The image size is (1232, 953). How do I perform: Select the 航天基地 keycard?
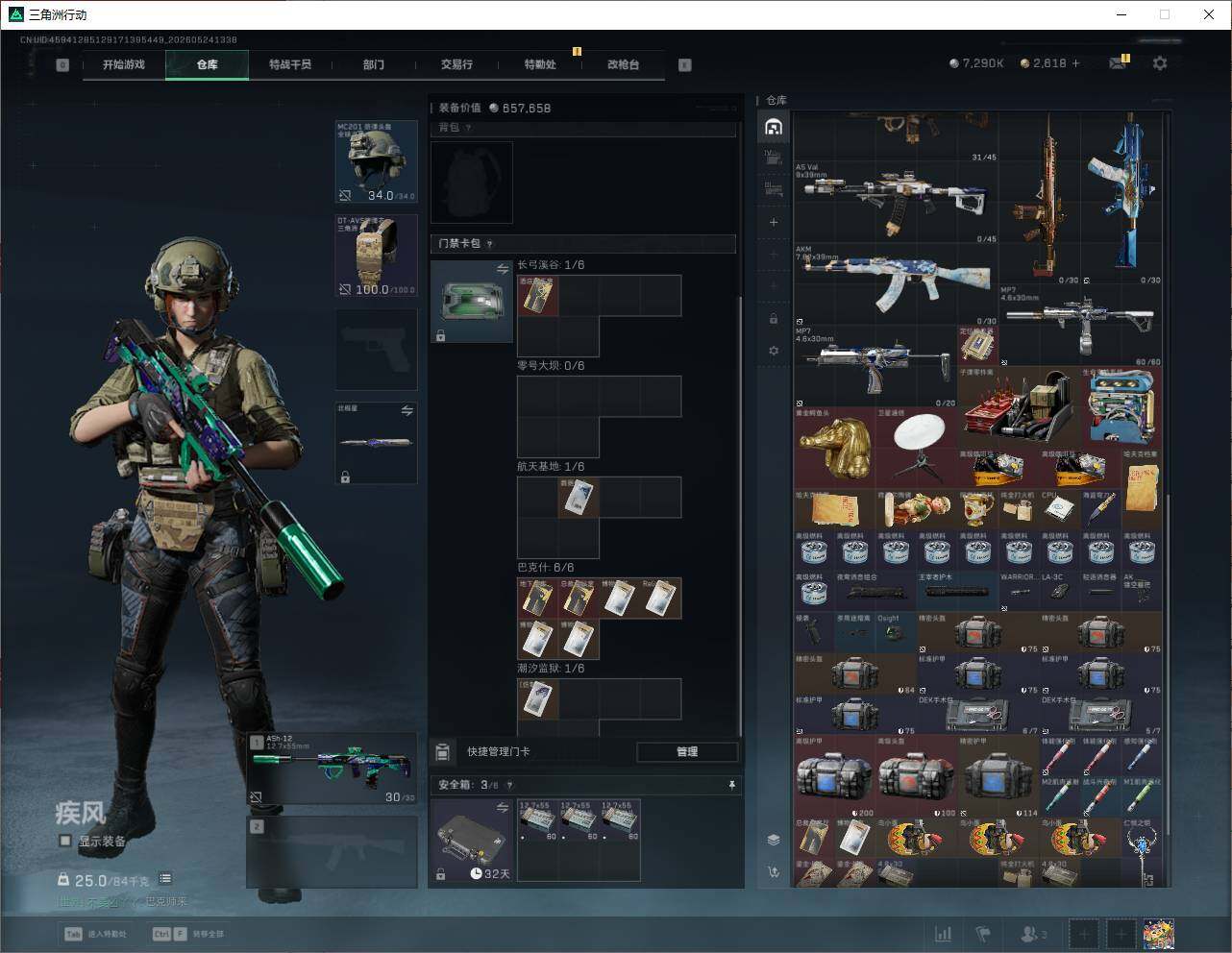click(x=579, y=498)
